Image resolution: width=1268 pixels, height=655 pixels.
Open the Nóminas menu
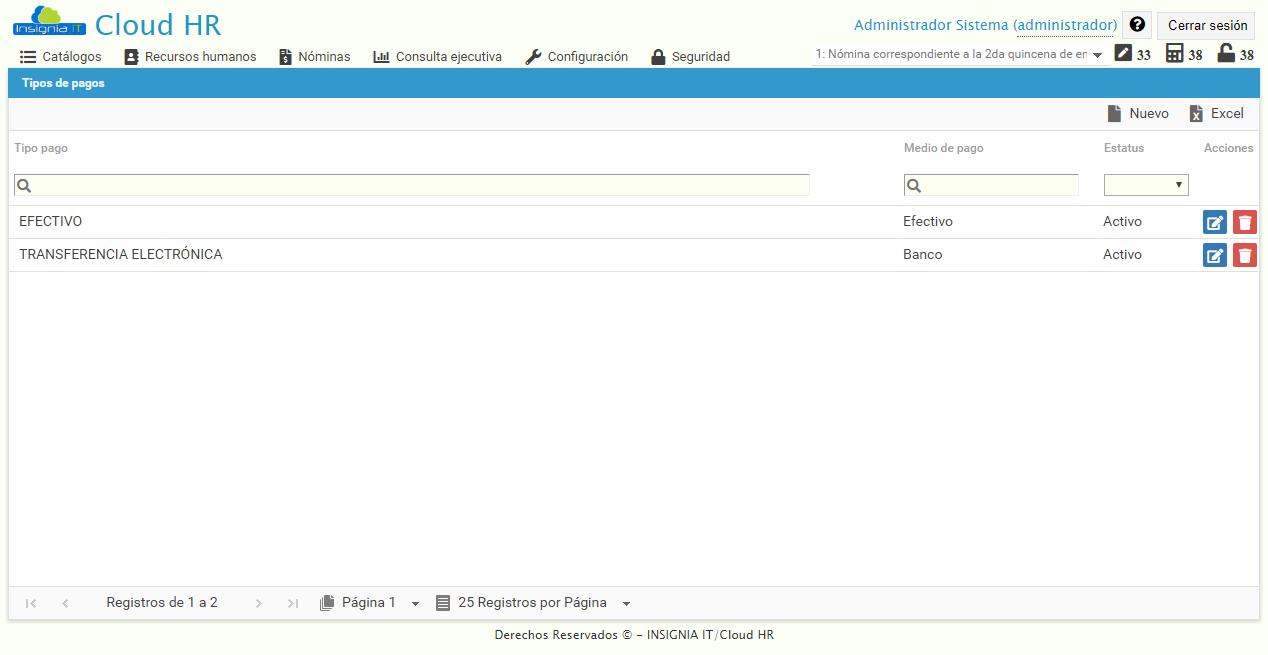314,56
